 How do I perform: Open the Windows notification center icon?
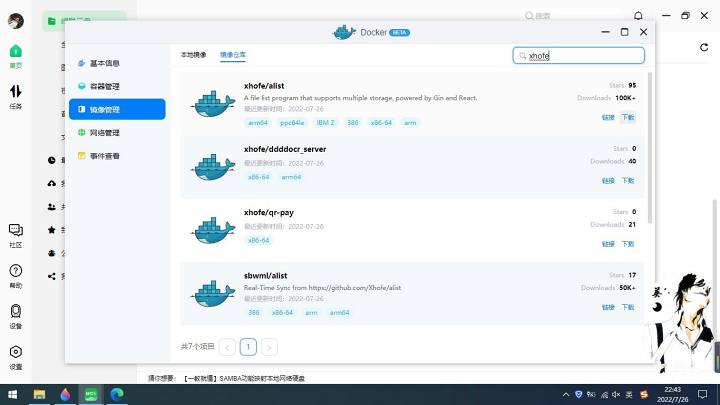click(703, 394)
